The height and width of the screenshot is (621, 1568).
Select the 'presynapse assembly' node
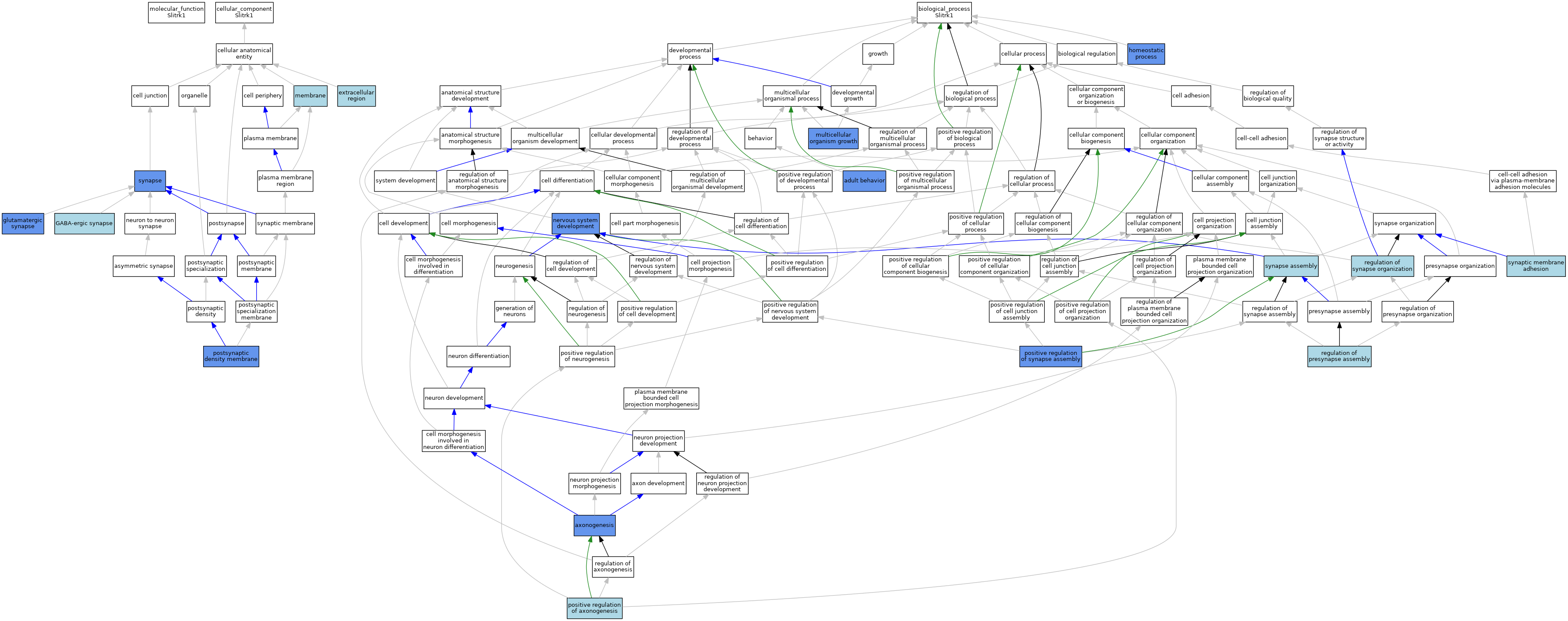1339,312
